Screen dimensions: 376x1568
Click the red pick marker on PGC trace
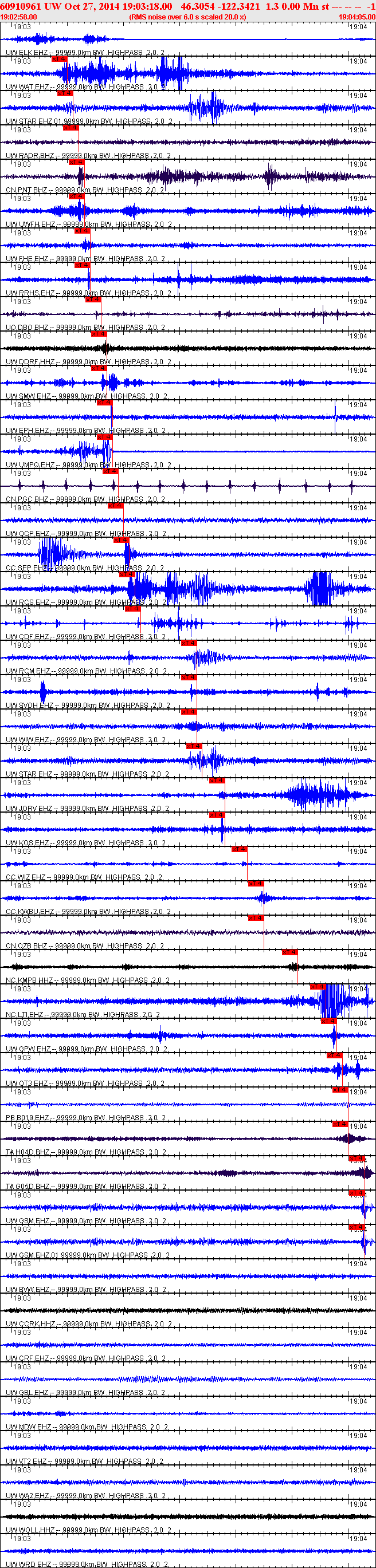pyautogui.click(x=109, y=472)
